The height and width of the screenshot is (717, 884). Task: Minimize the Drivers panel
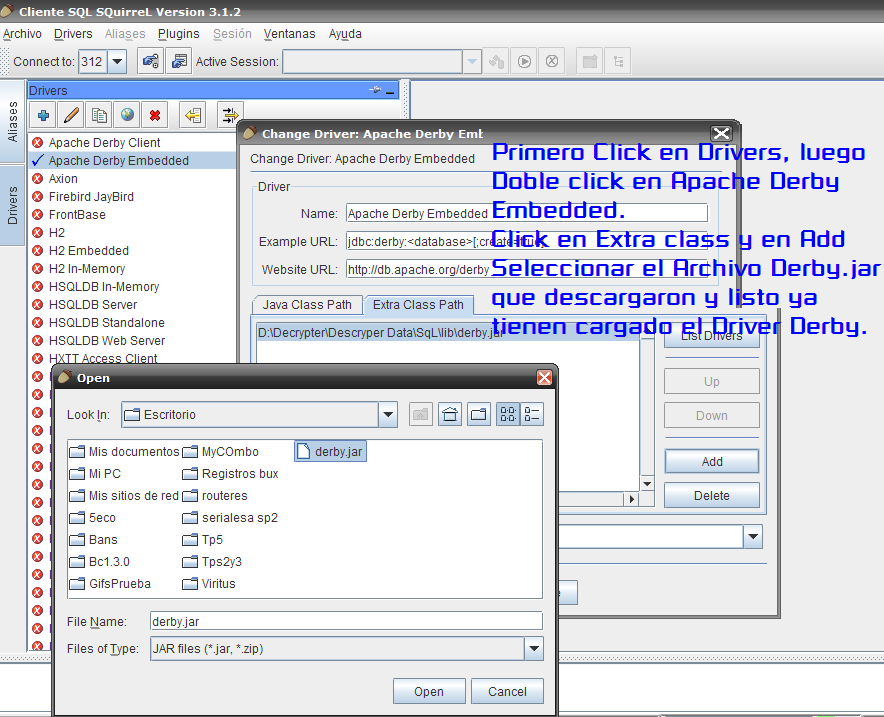tap(390, 91)
